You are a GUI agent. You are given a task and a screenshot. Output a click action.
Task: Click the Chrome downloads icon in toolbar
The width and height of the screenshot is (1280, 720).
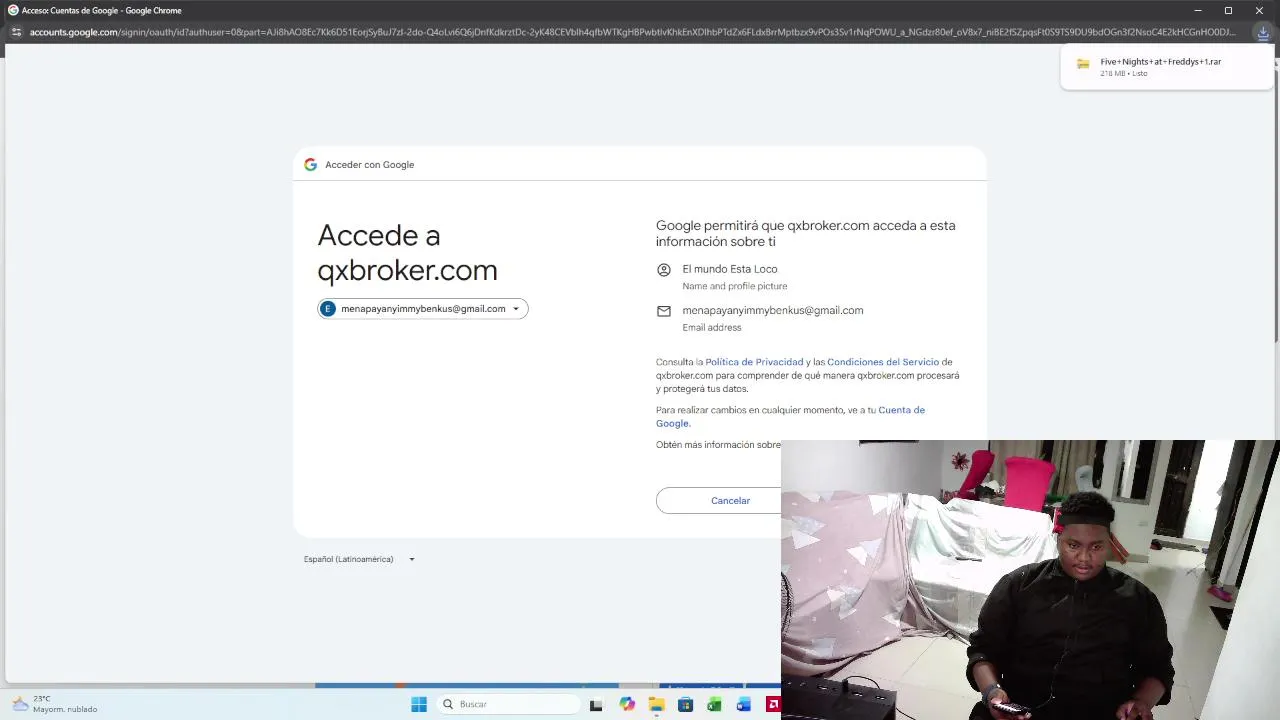point(1263,32)
